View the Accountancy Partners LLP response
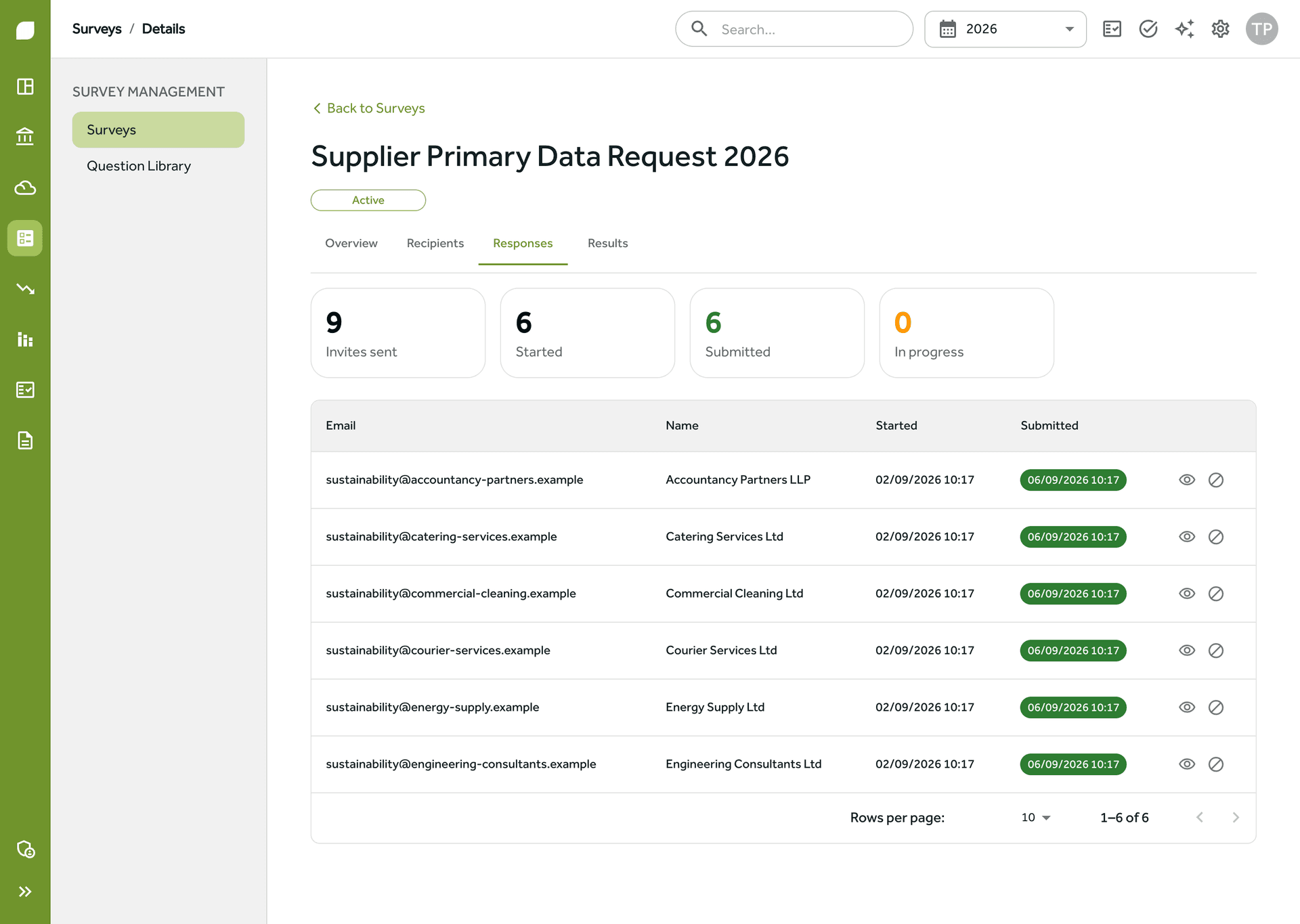Image resolution: width=1300 pixels, height=924 pixels. (1187, 480)
